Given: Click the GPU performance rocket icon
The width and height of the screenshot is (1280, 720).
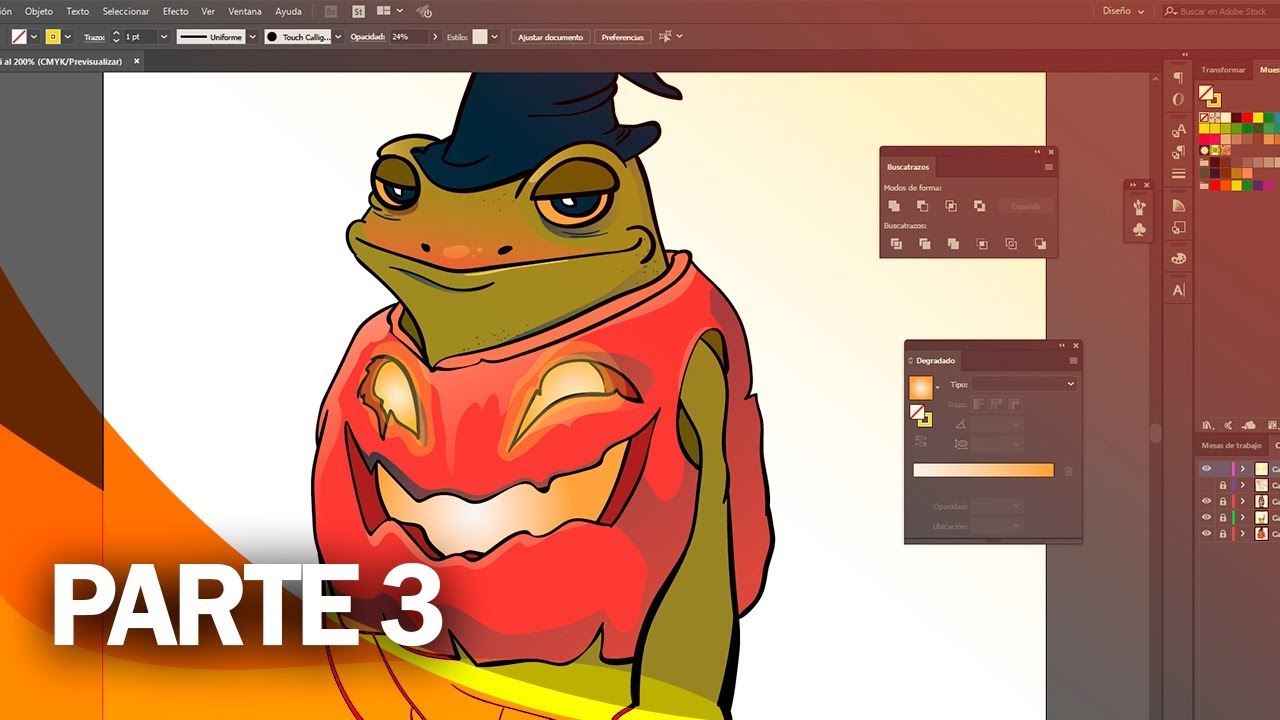Looking at the screenshot, I should coord(424,11).
